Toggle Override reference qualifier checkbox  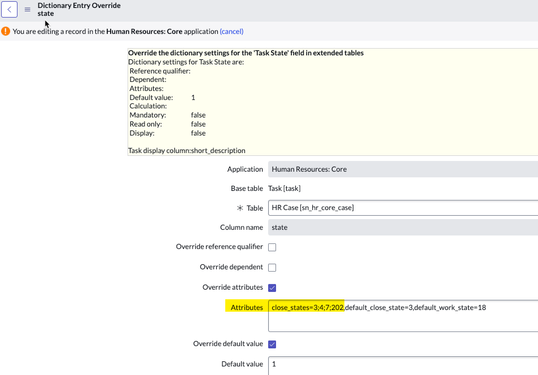[272, 247]
